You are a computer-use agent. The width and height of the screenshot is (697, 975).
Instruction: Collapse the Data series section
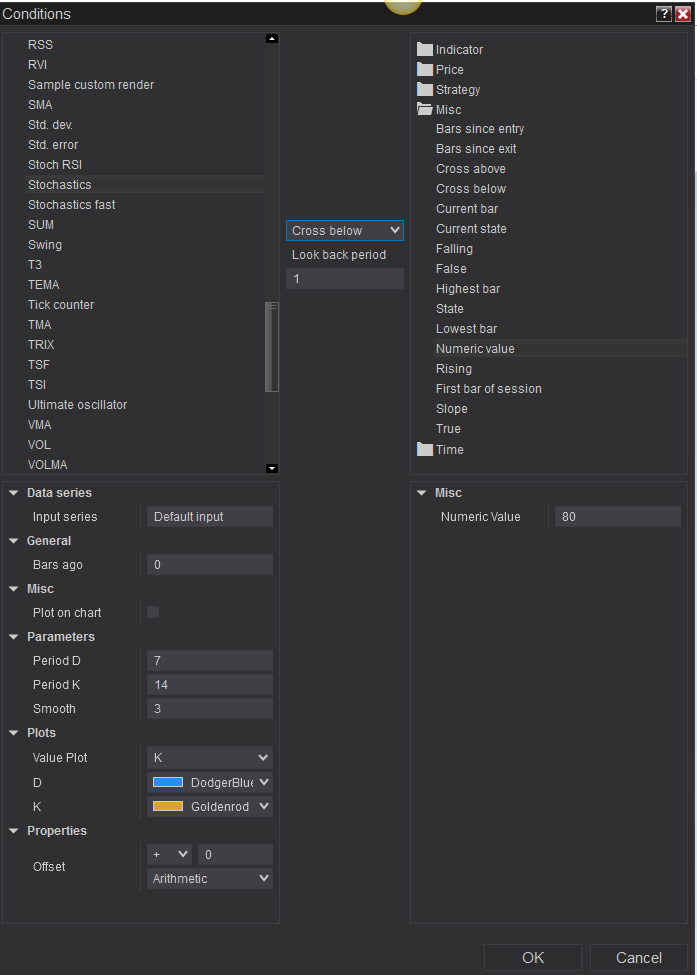tap(15, 493)
